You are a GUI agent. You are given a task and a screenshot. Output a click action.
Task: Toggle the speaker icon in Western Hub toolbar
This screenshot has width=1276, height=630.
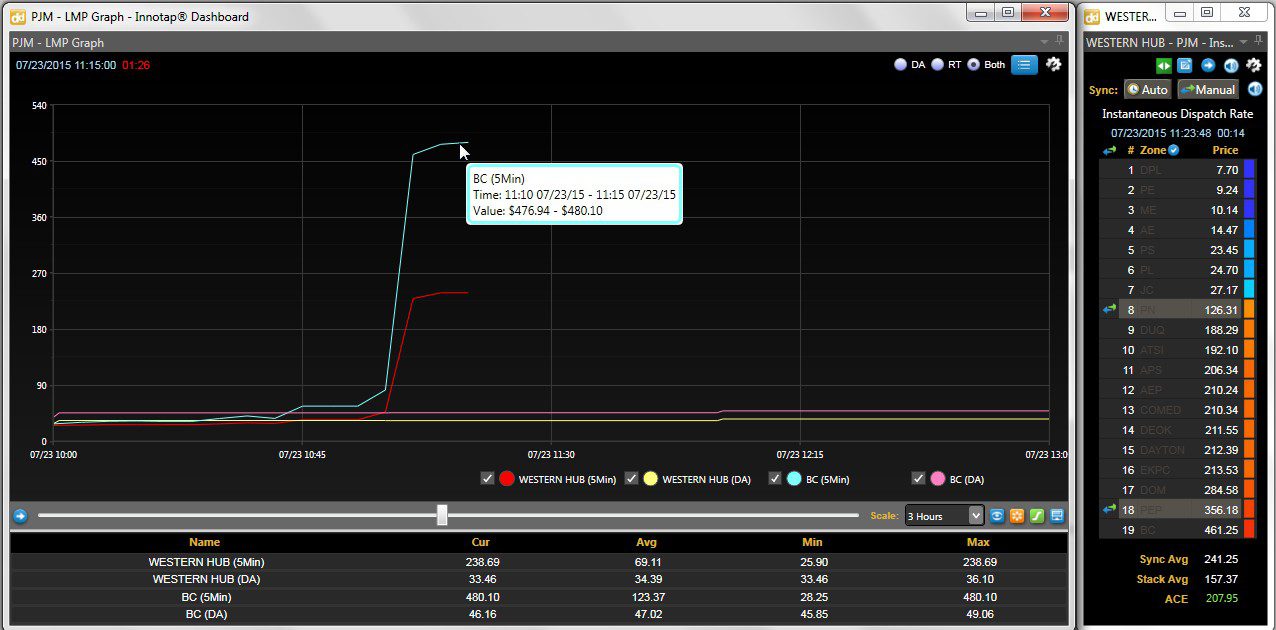pyautogui.click(x=1231, y=65)
